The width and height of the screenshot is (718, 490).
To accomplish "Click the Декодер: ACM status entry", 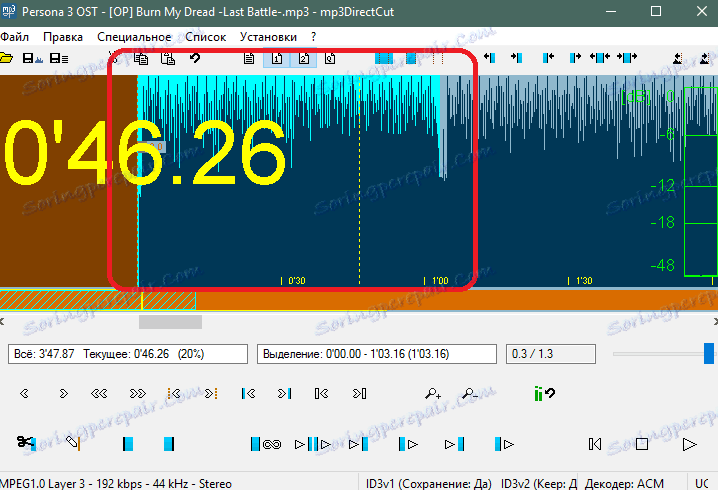I will 624,484.
